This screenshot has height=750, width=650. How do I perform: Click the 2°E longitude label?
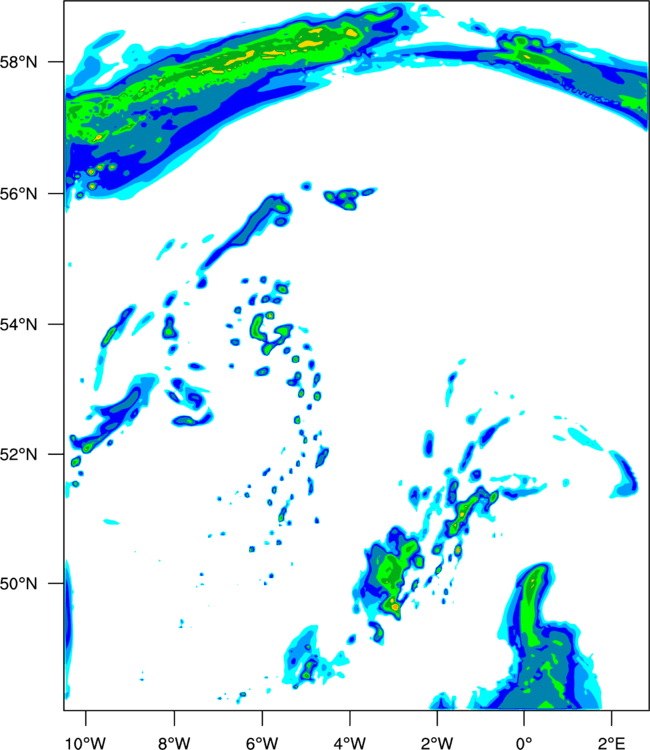pyautogui.click(x=611, y=743)
